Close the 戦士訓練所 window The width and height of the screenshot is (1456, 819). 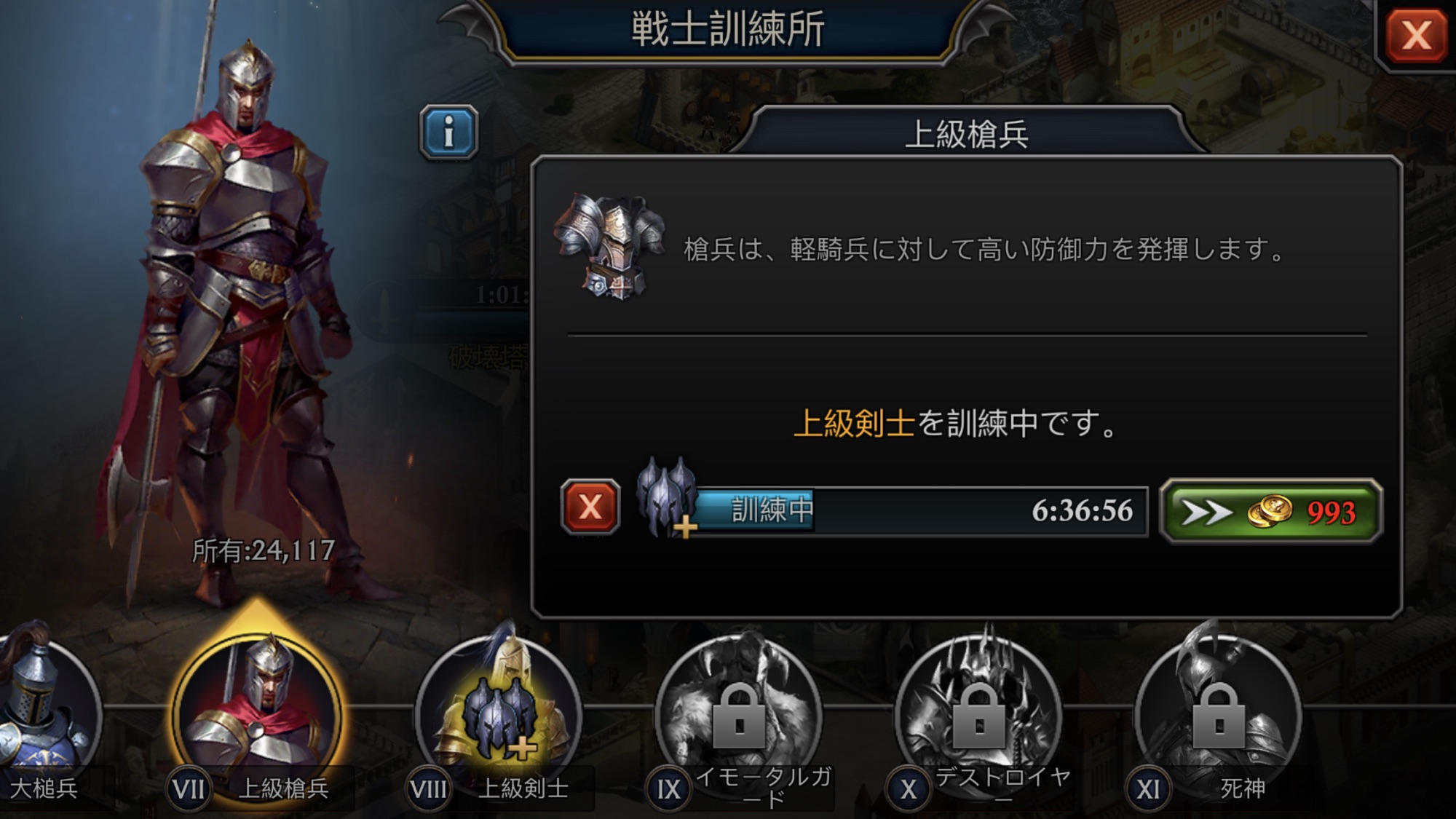click(x=1415, y=35)
